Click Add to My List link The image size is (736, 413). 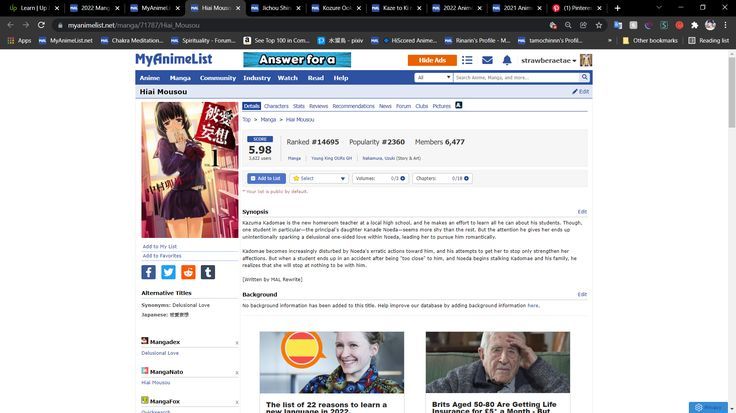pyautogui.click(x=160, y=246)
